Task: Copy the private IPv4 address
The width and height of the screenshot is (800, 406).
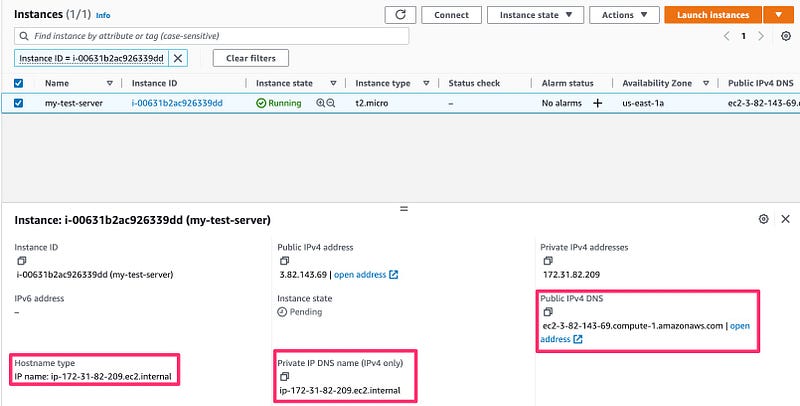Action: click(546, 261)
